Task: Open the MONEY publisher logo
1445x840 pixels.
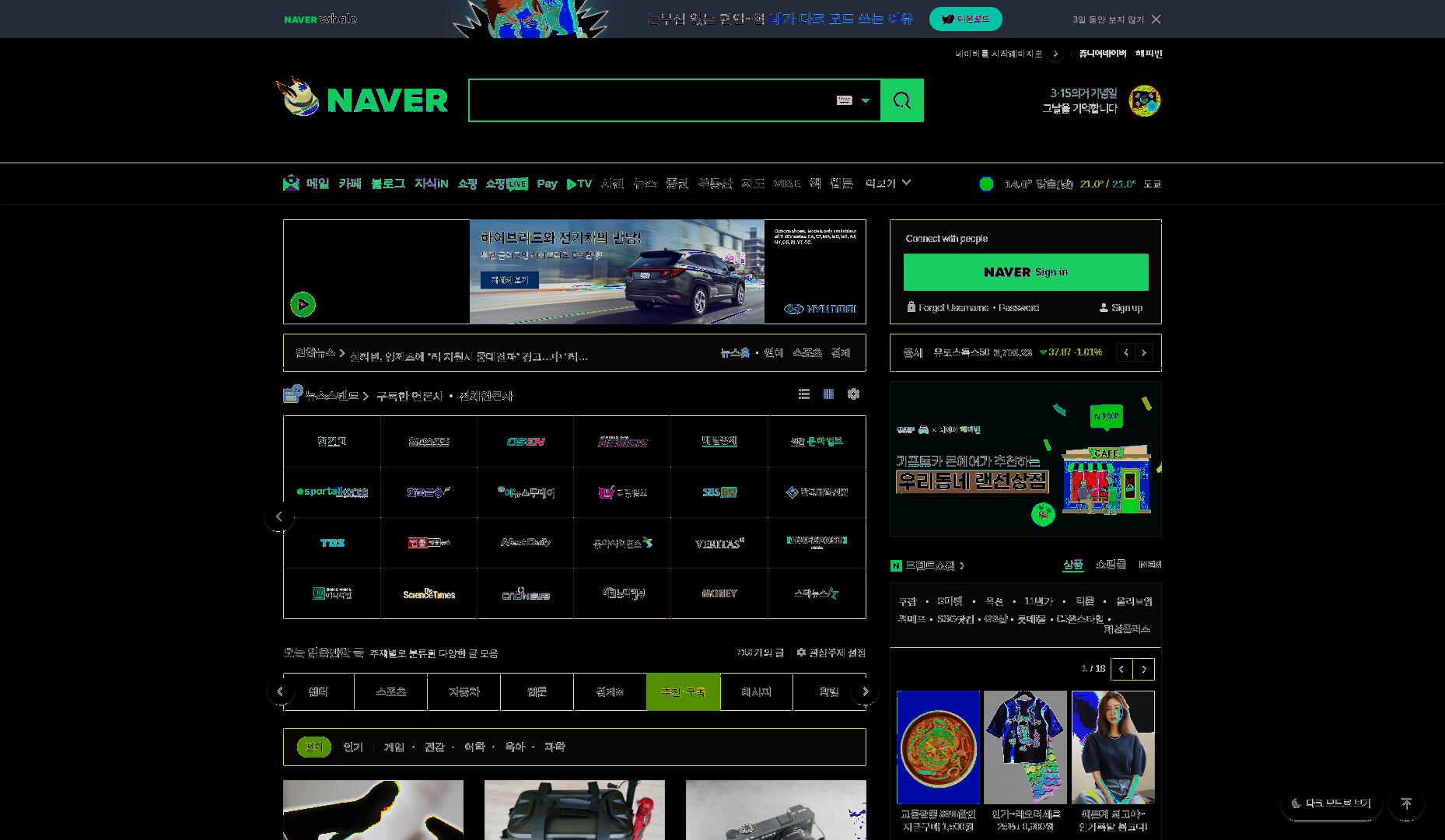Action: tap(719, 593)
